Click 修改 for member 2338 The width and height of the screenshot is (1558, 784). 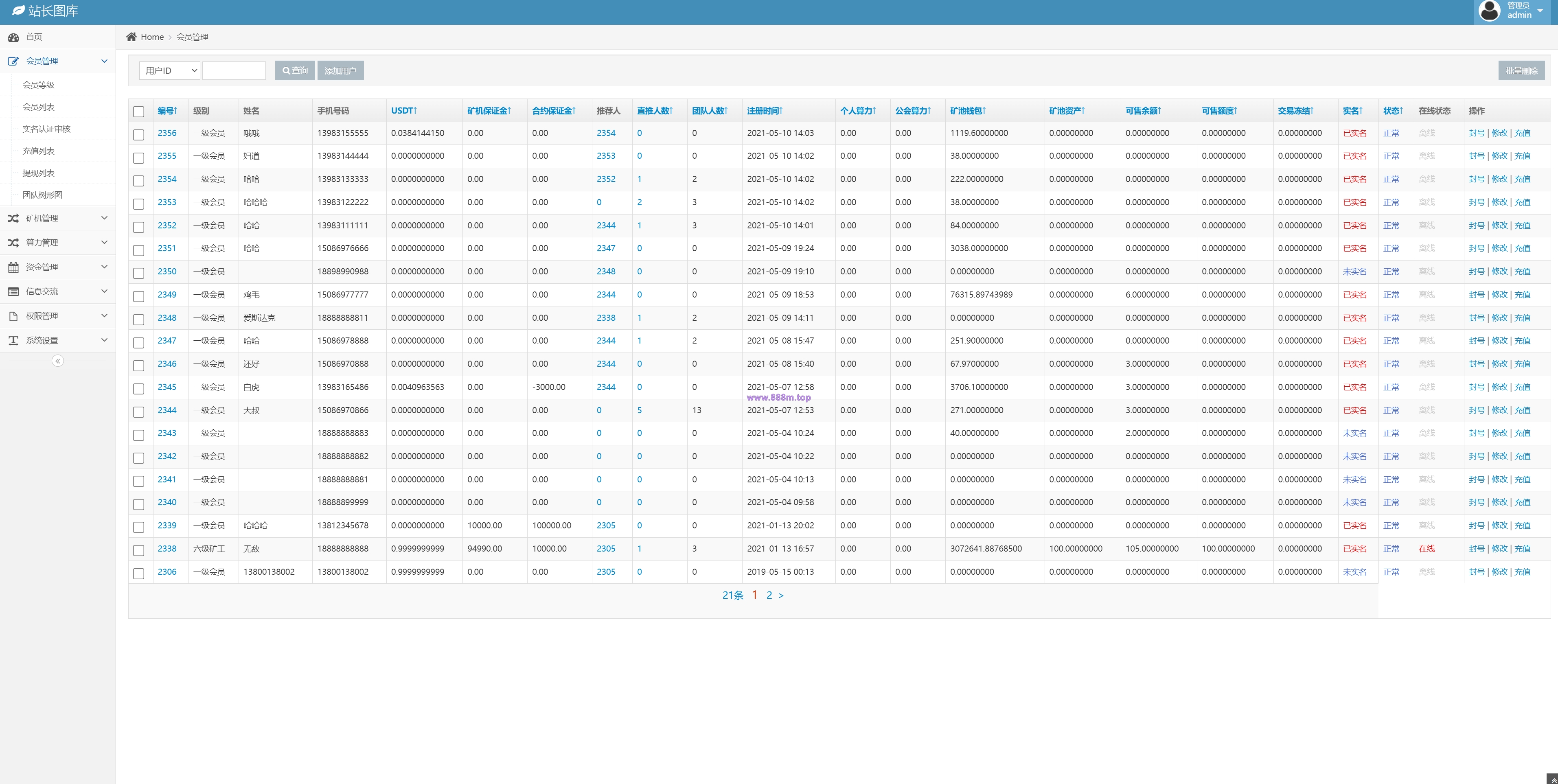coord(1499,549)
